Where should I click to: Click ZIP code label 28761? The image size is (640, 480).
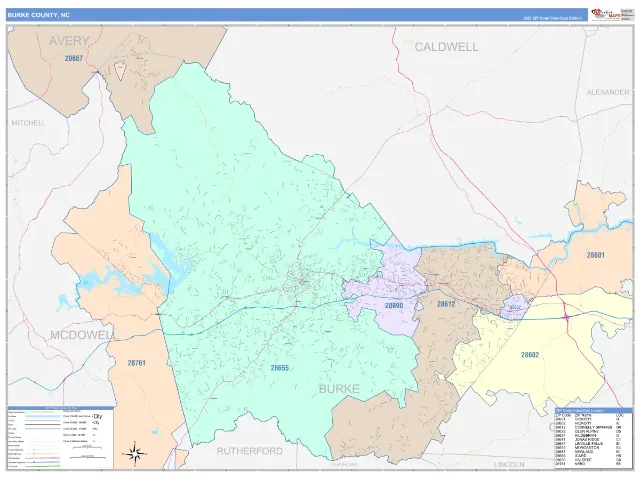coord(136,363)
